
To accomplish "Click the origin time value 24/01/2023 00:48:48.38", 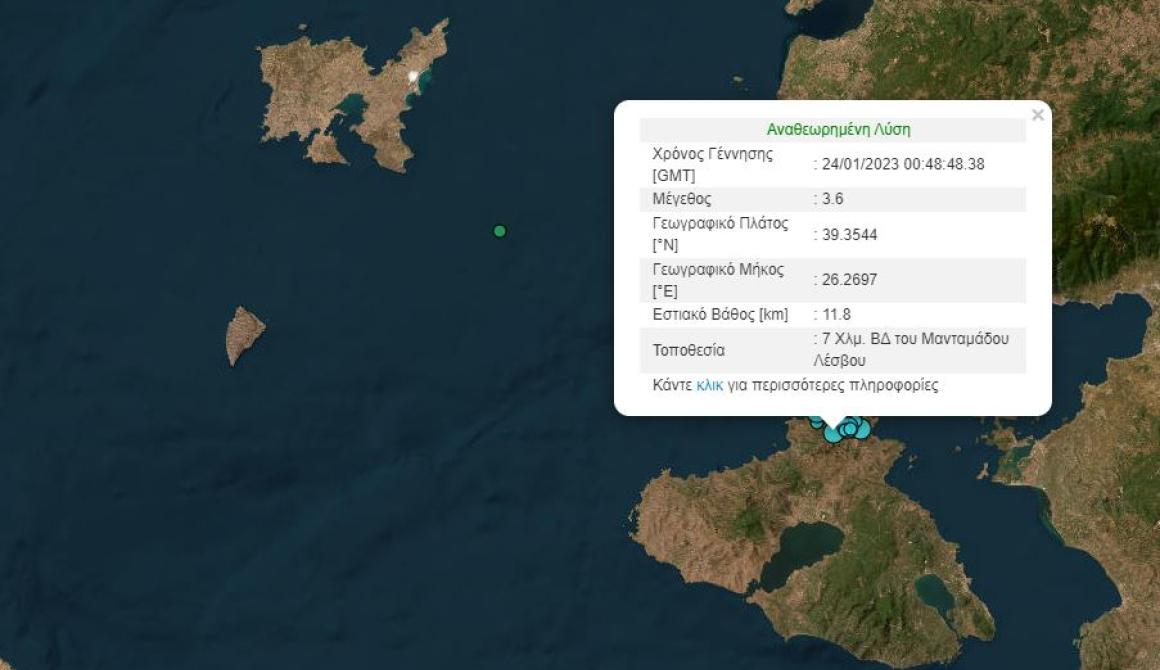I will (902, 164).
